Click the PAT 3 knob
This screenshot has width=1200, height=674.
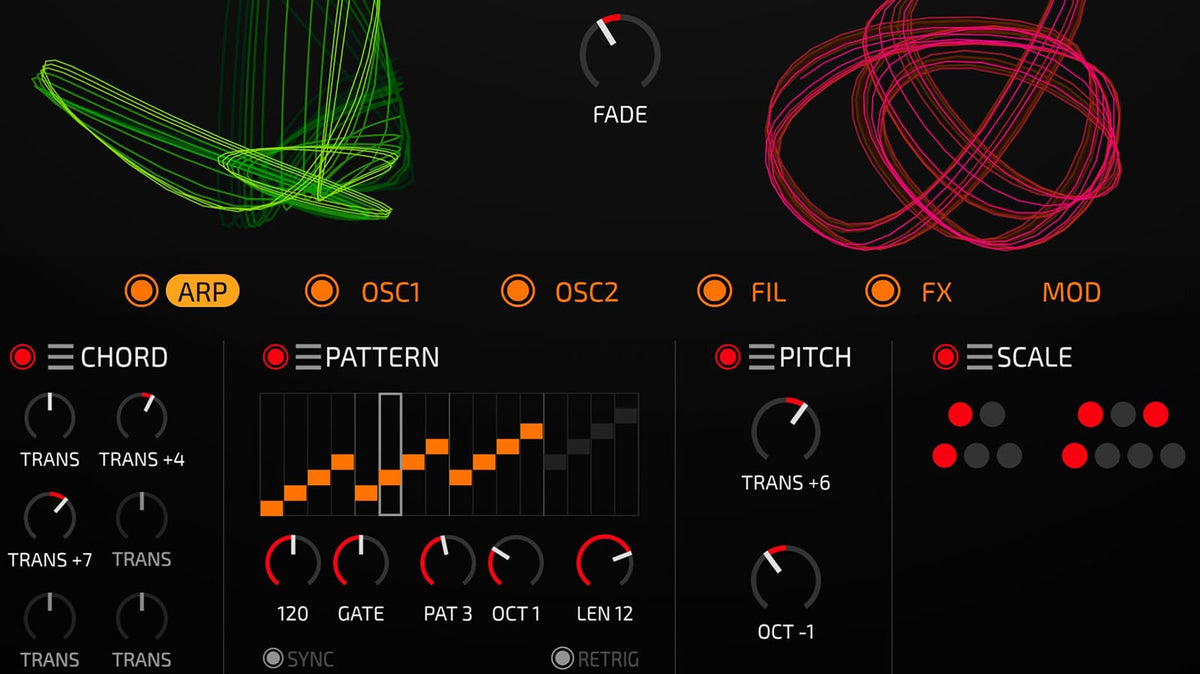coord(448,563)
